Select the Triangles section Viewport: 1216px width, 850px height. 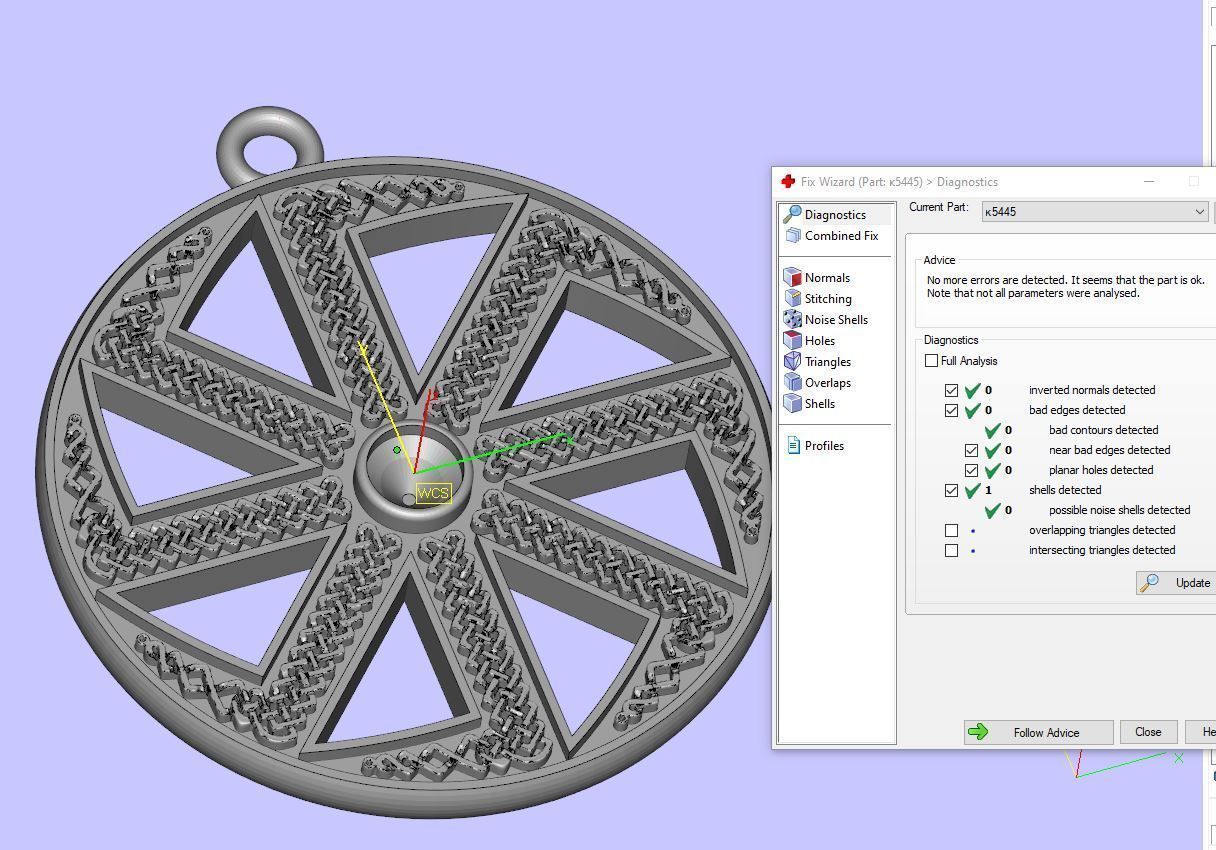(827, 361)
